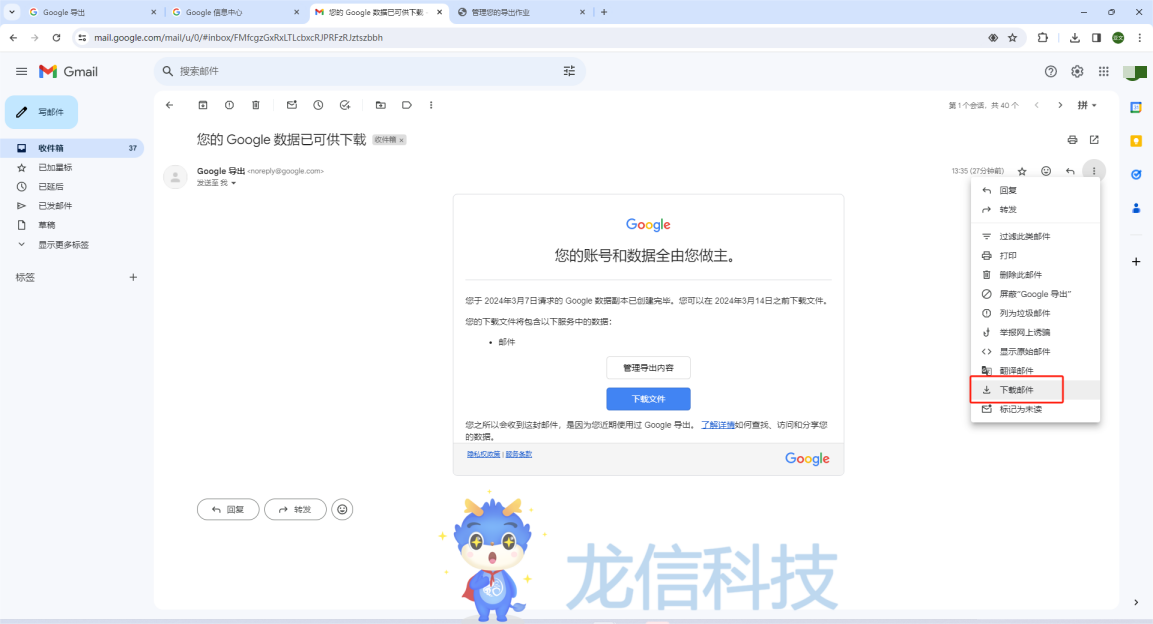Open email in new window icon
1153x624 pixels.
(x=1094, y=140)
